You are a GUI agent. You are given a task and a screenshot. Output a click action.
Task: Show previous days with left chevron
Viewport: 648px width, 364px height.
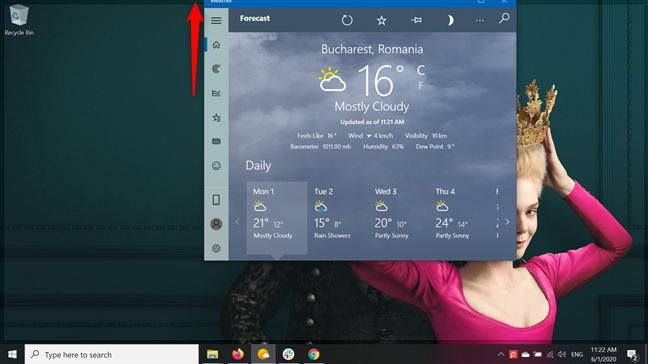click(x=238, y=222)
